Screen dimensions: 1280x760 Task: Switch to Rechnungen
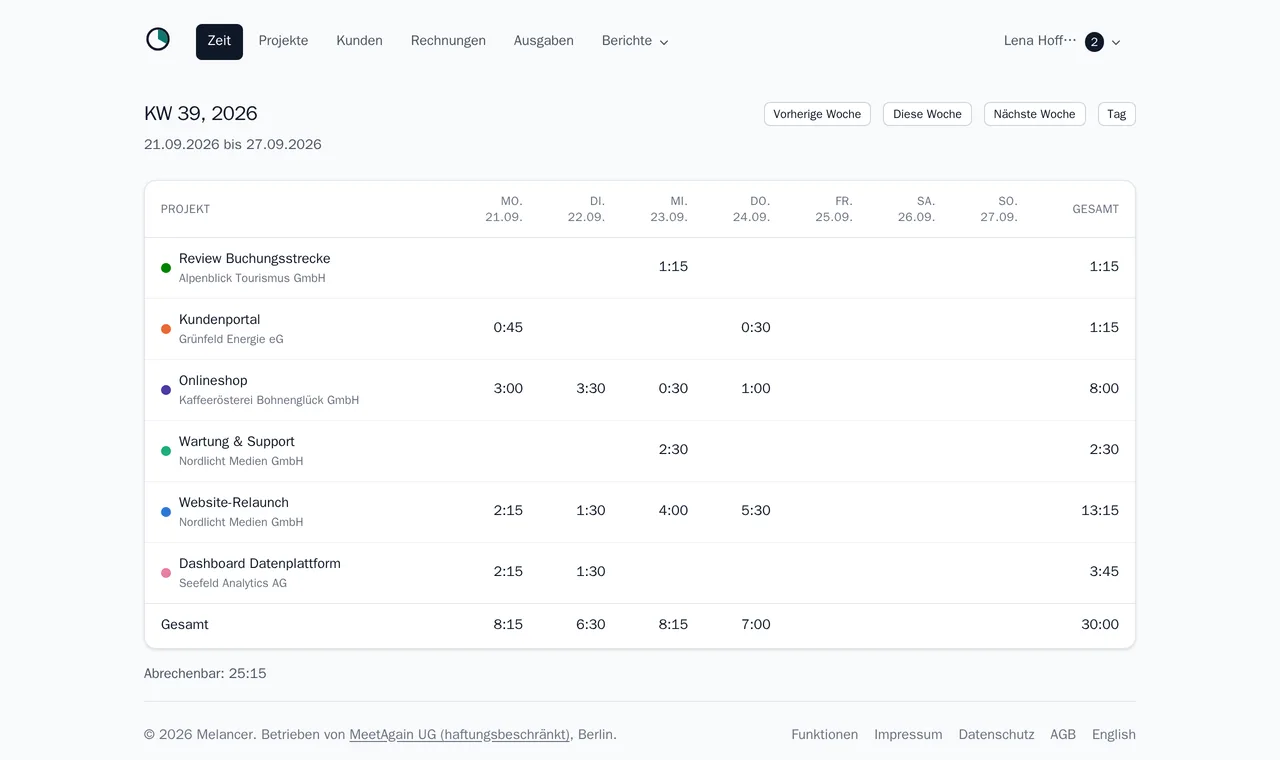click(x=448, y=41)
